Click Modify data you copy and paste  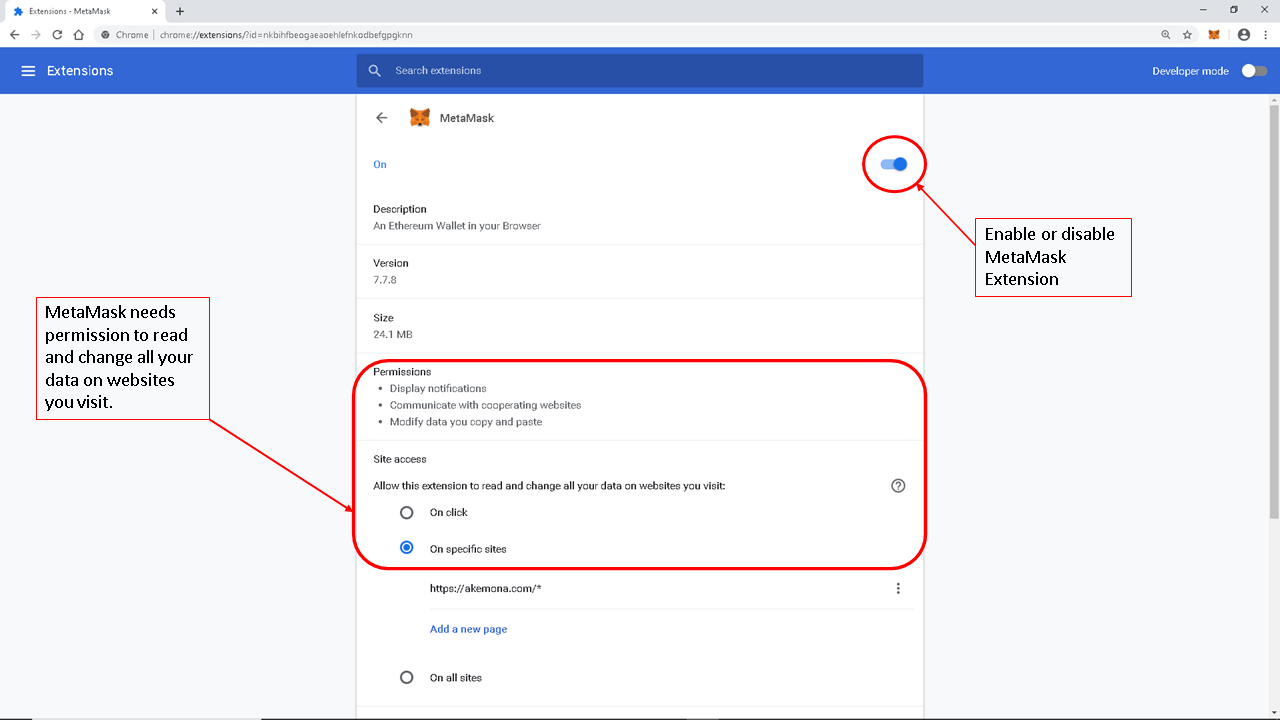[466, 422]
